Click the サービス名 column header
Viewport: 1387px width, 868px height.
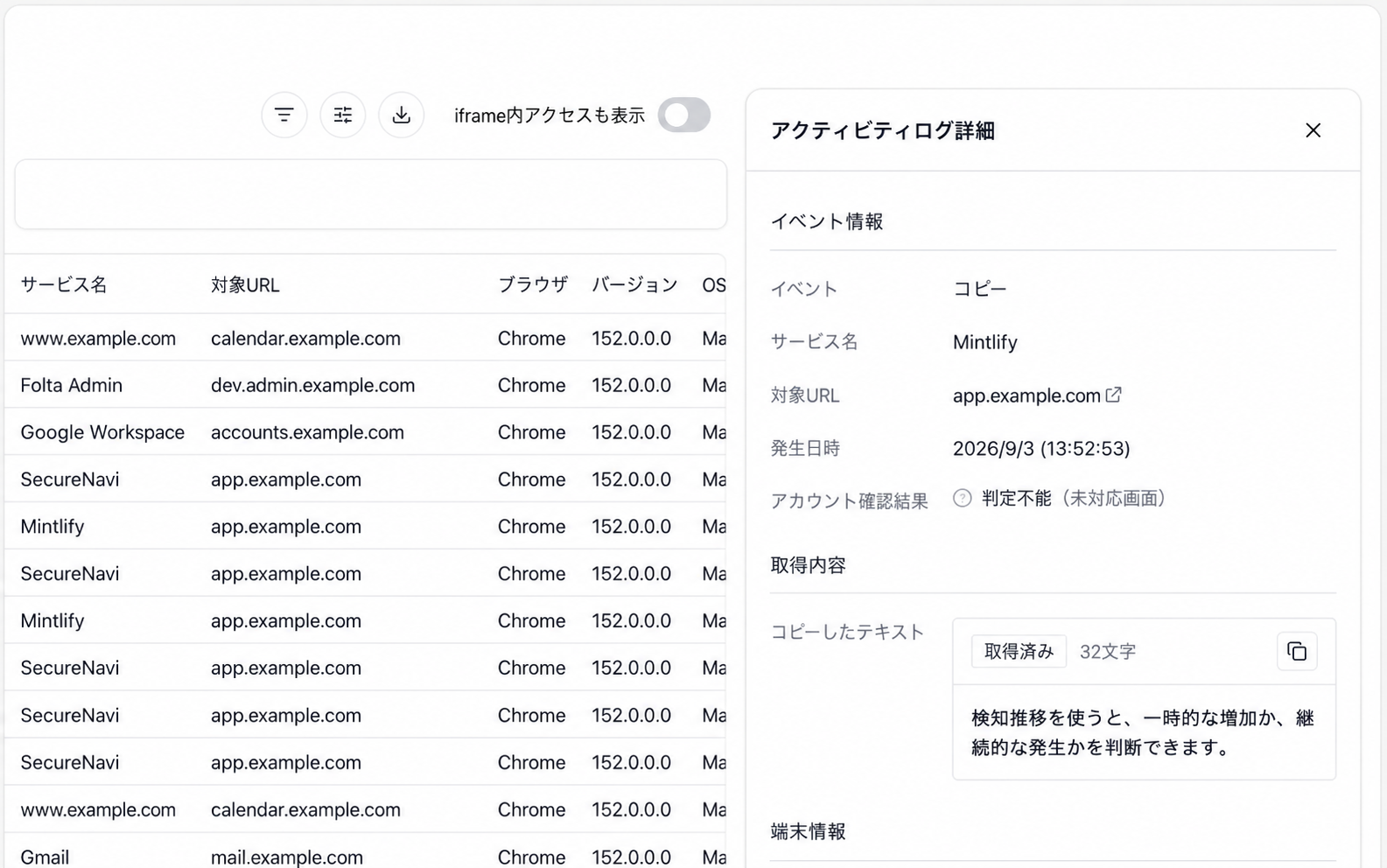coord(64,284)
